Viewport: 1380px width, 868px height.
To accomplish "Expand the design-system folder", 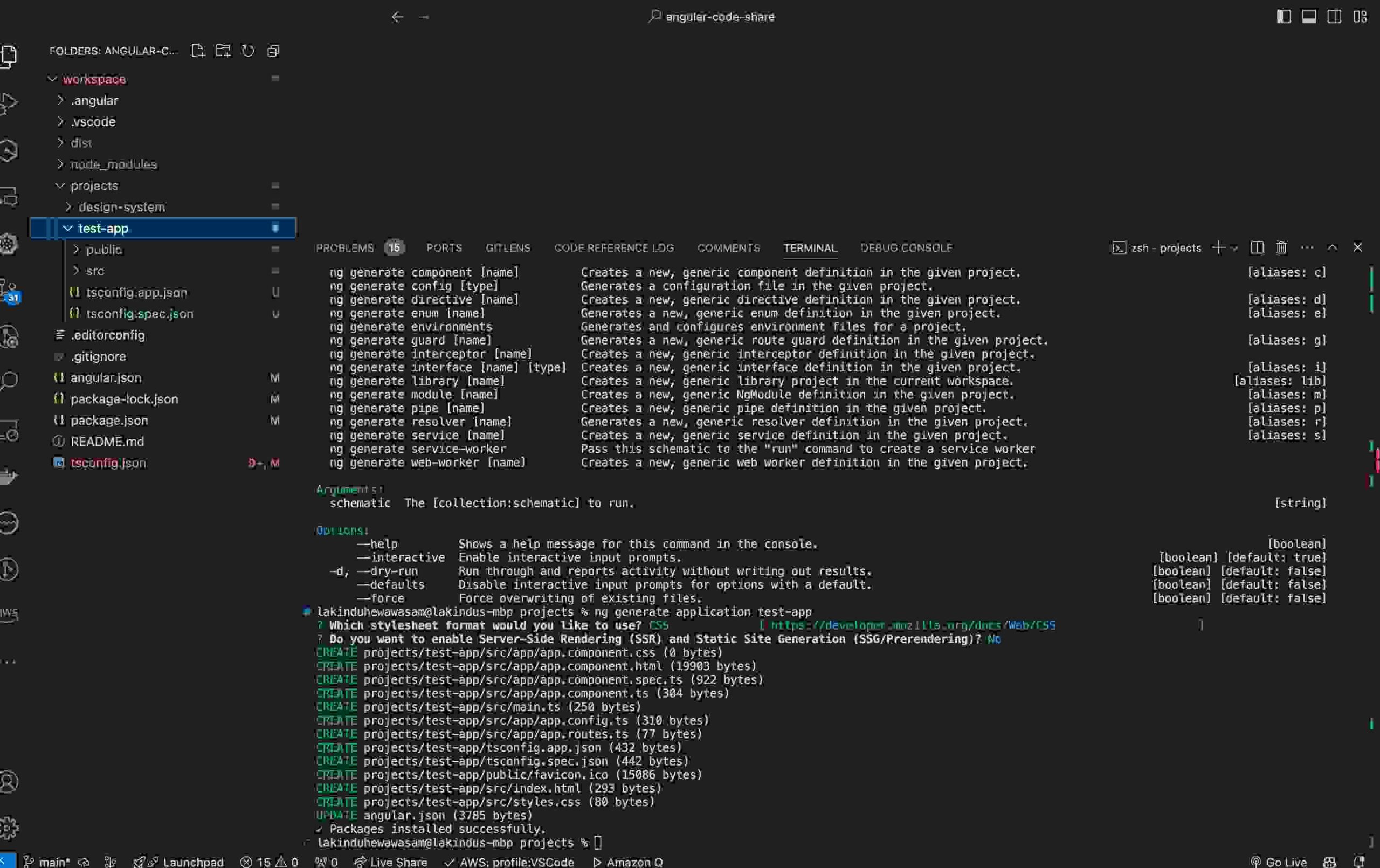I will 121,207.
